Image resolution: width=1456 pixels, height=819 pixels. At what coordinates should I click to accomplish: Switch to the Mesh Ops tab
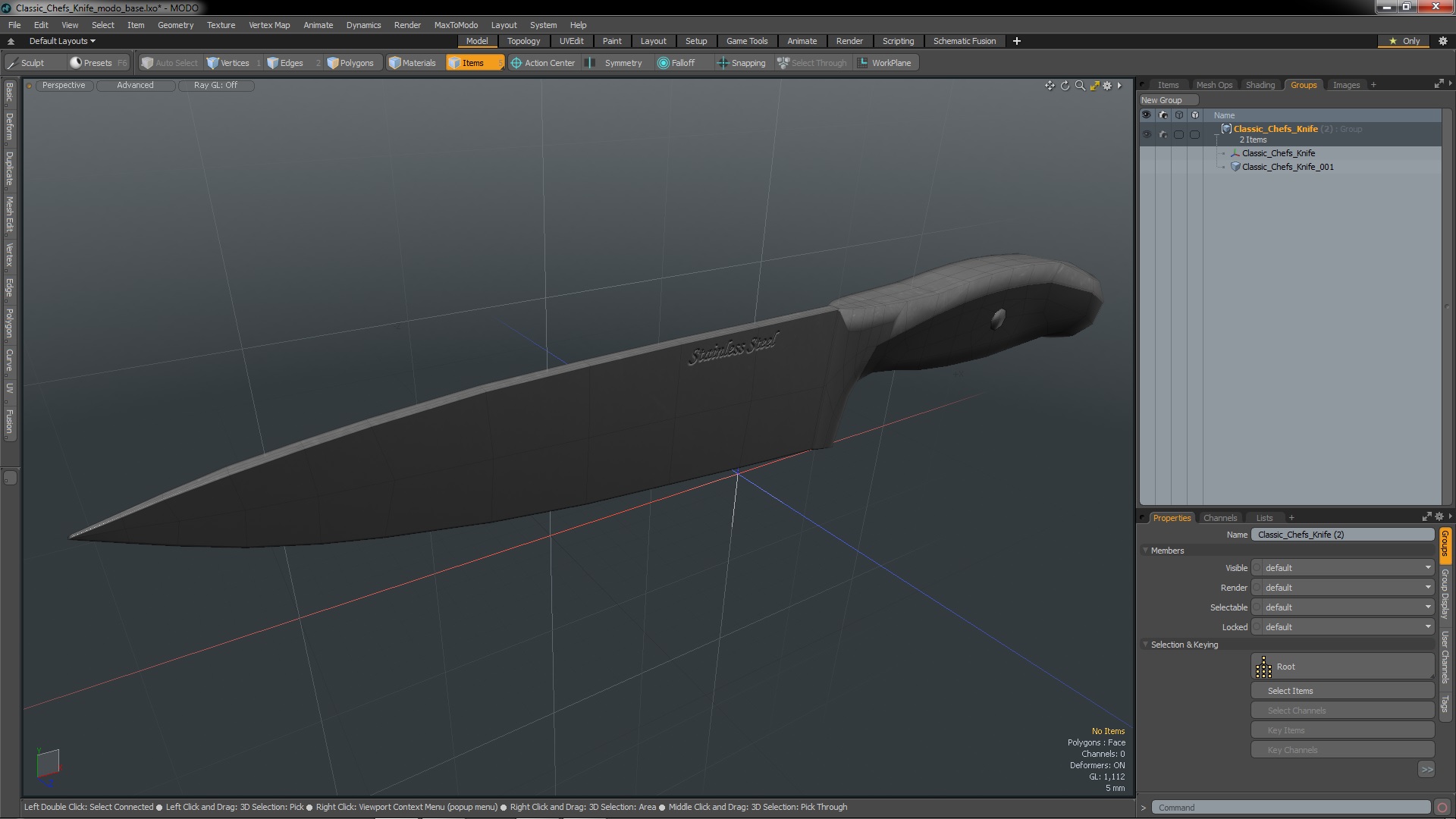(x=1214, y=85)
